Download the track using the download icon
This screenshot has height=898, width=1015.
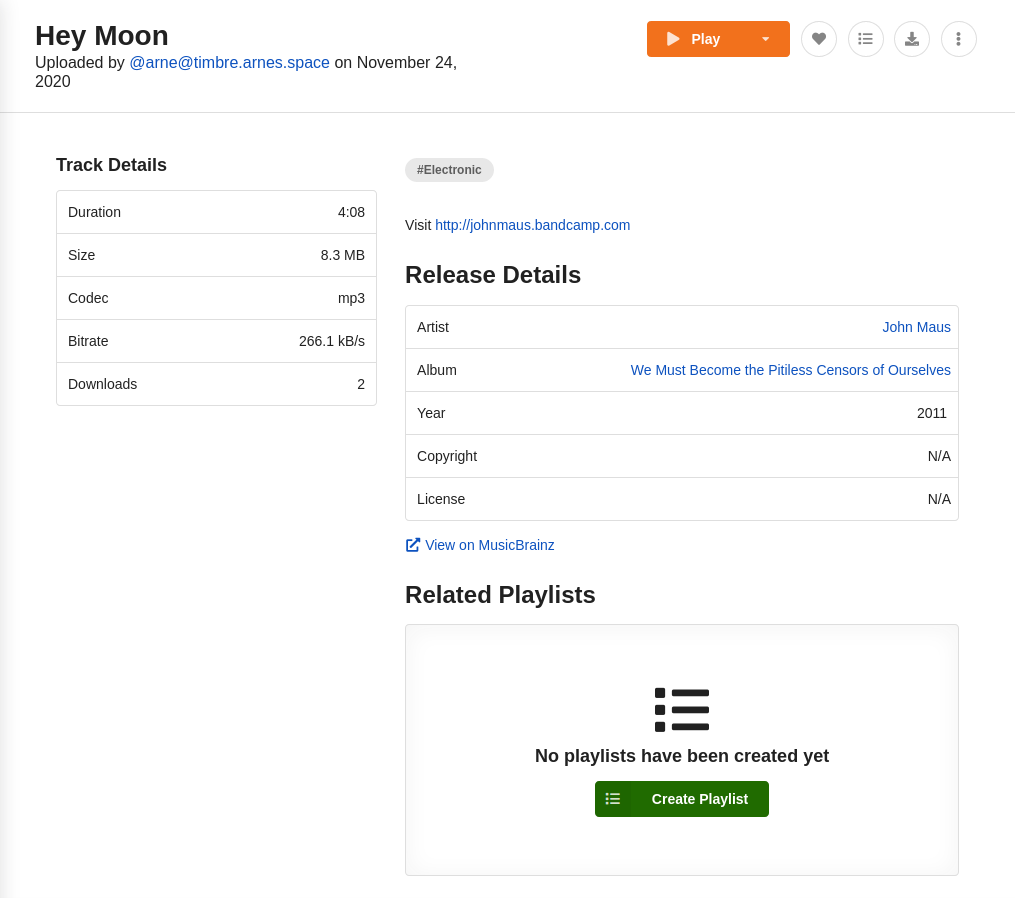pos(912,39)
